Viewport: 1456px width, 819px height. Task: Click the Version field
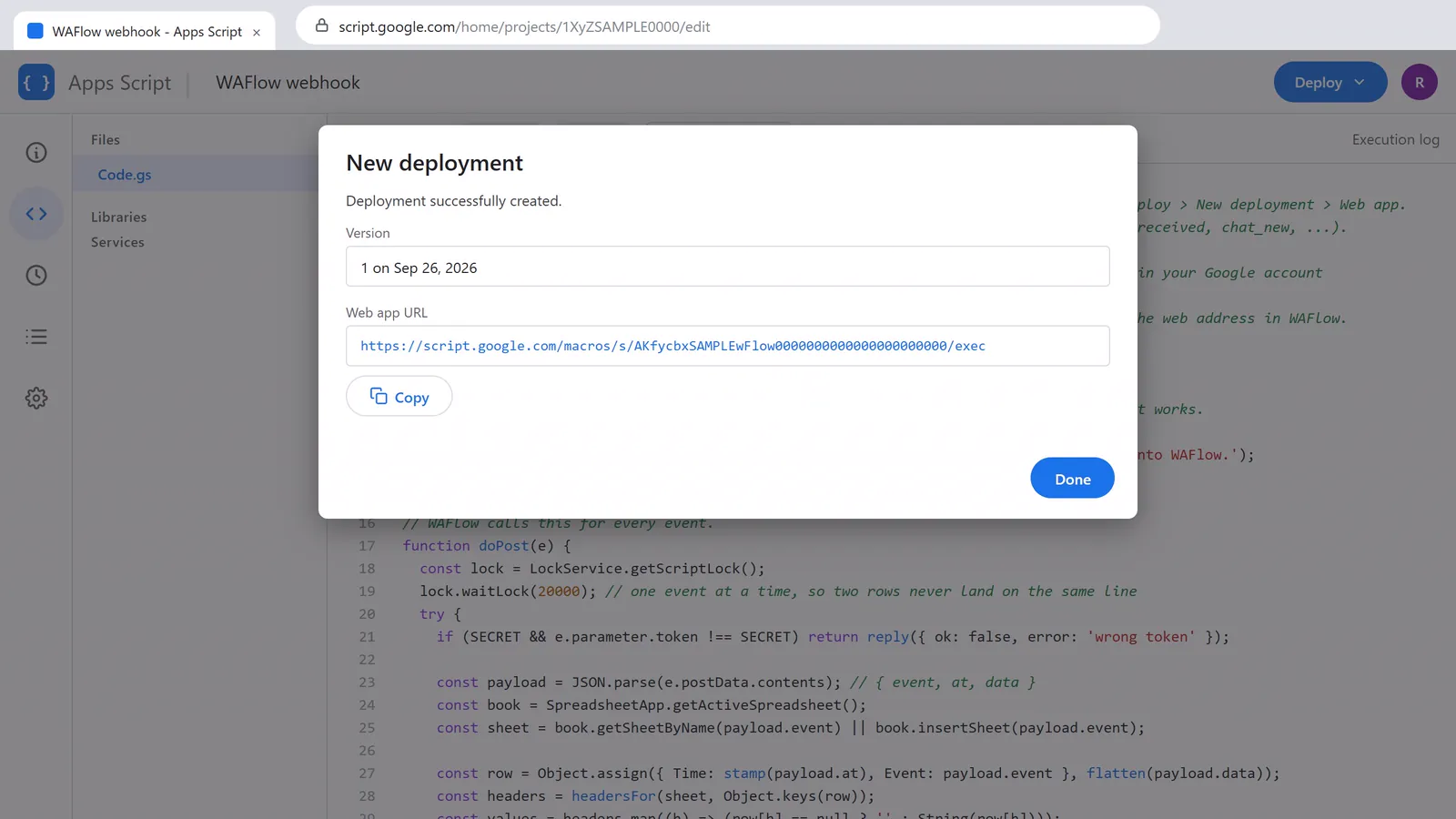727,267
